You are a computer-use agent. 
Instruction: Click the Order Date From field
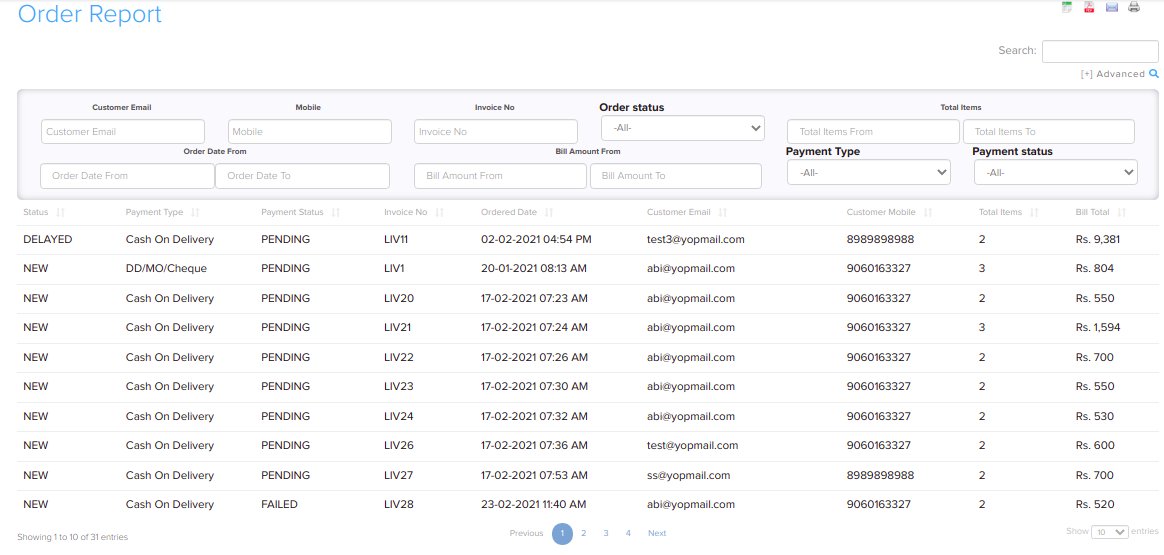click(127, 176)
